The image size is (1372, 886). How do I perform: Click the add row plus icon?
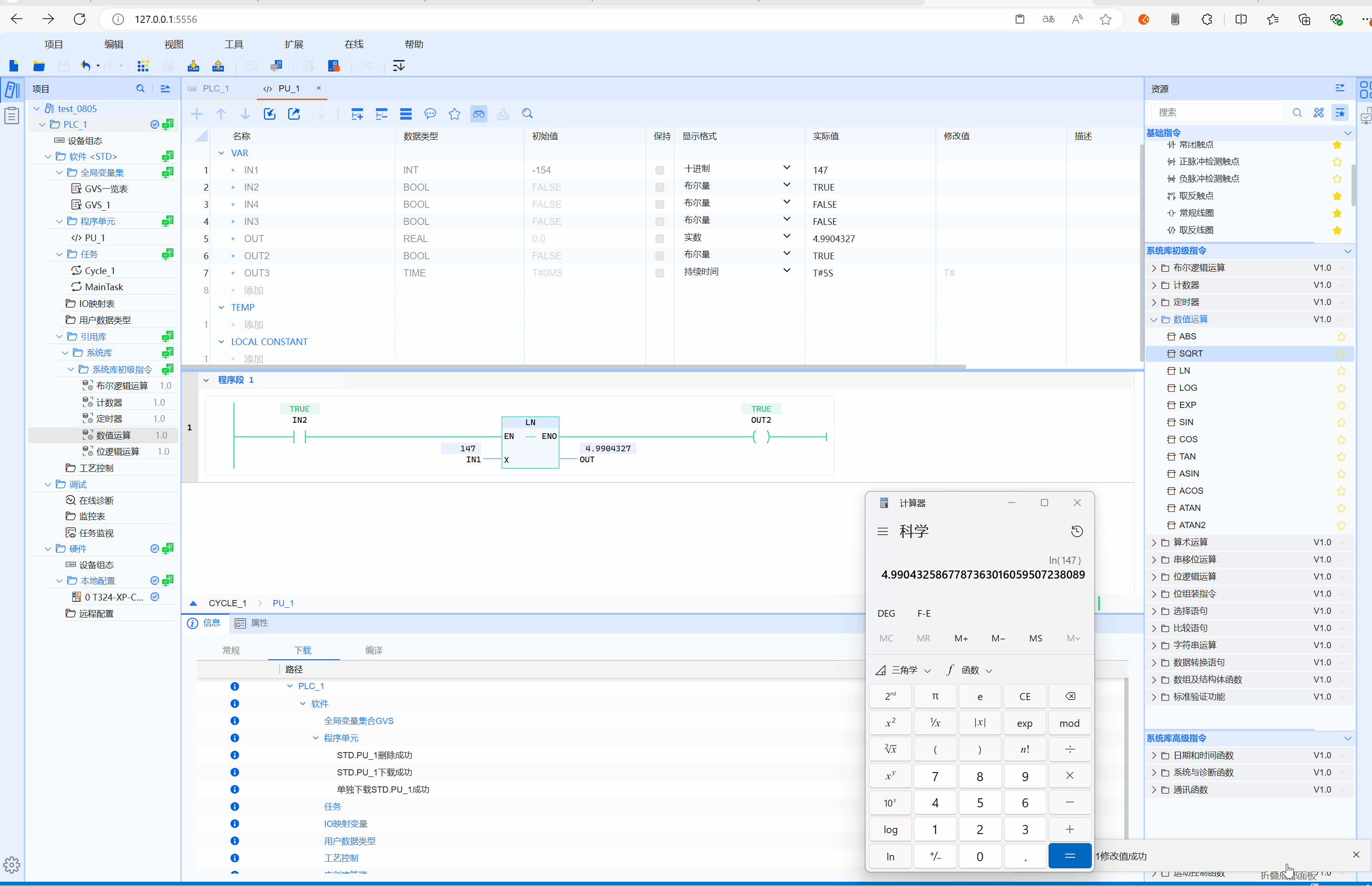pos(197,114)
